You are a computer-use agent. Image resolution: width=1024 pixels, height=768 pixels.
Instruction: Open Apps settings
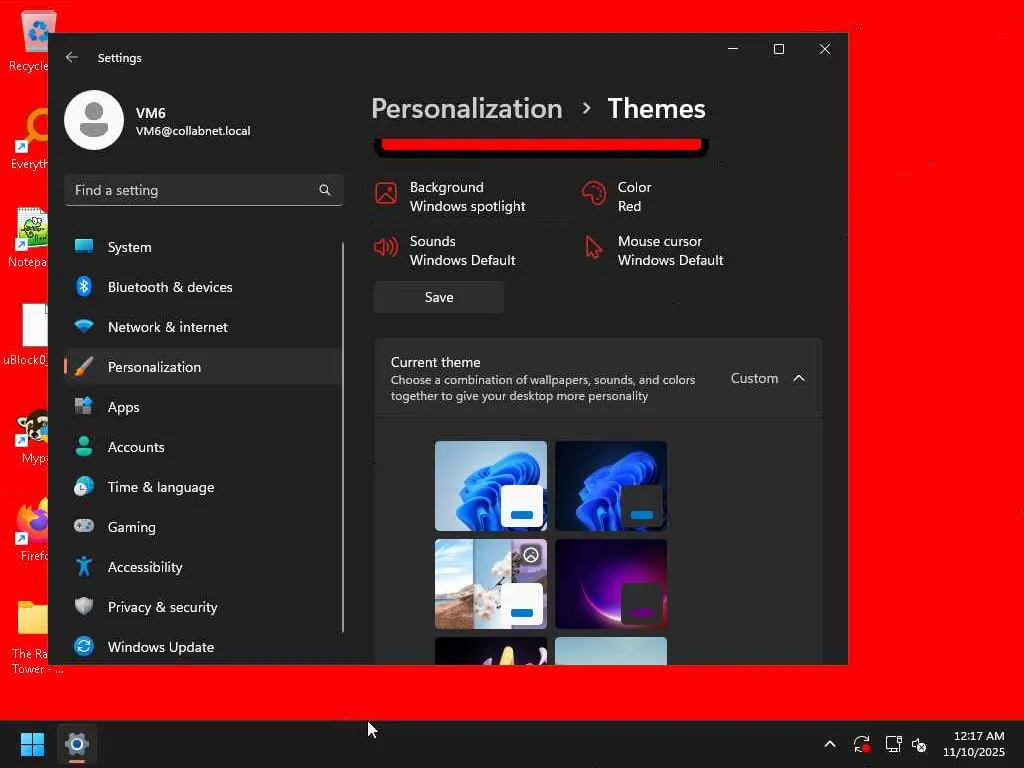204,407
